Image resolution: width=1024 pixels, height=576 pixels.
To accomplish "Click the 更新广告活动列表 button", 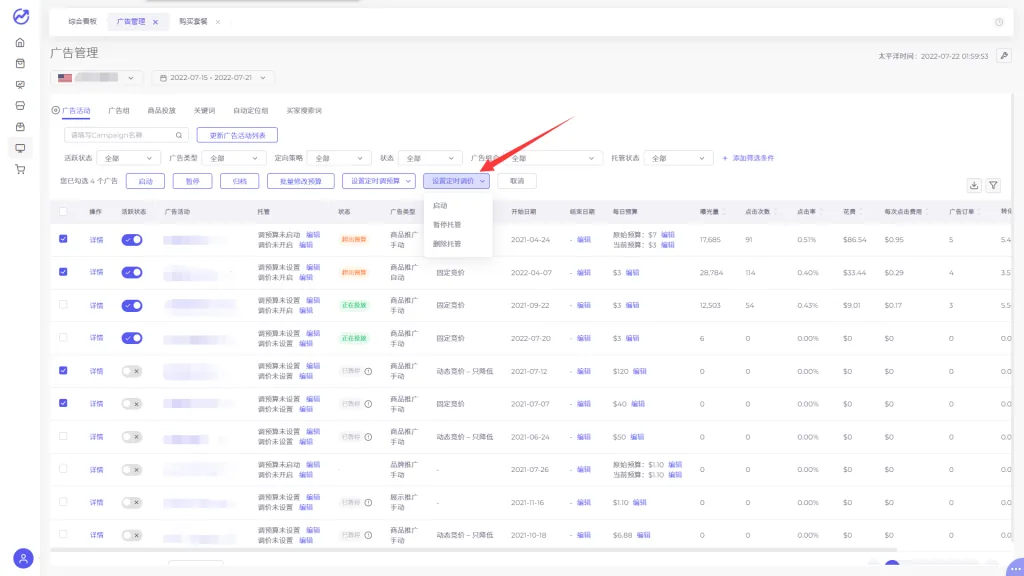I will 237,135.
